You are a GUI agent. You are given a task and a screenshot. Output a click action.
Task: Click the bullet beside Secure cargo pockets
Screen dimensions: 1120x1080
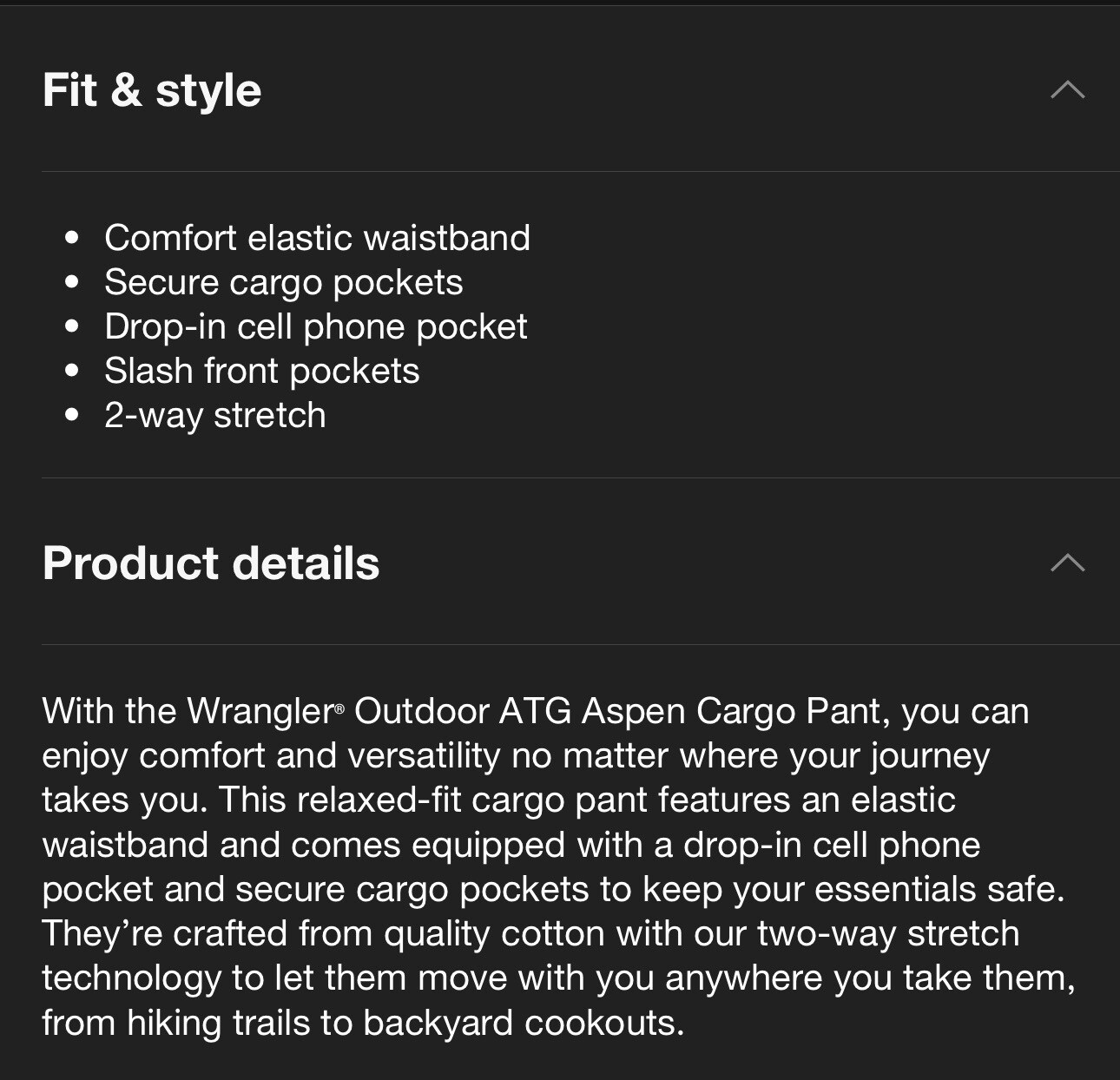click(x=72, y=282)
